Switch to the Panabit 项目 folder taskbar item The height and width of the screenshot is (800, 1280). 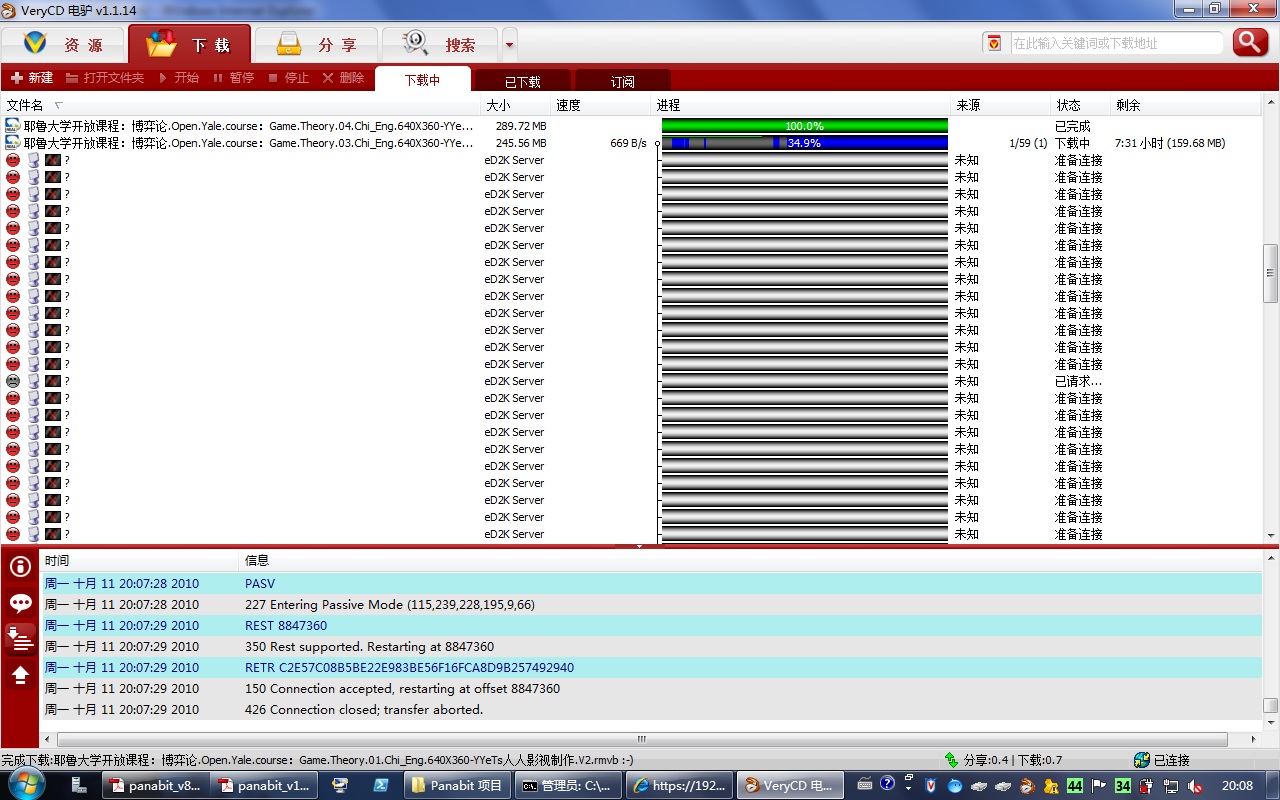(457, 786)
